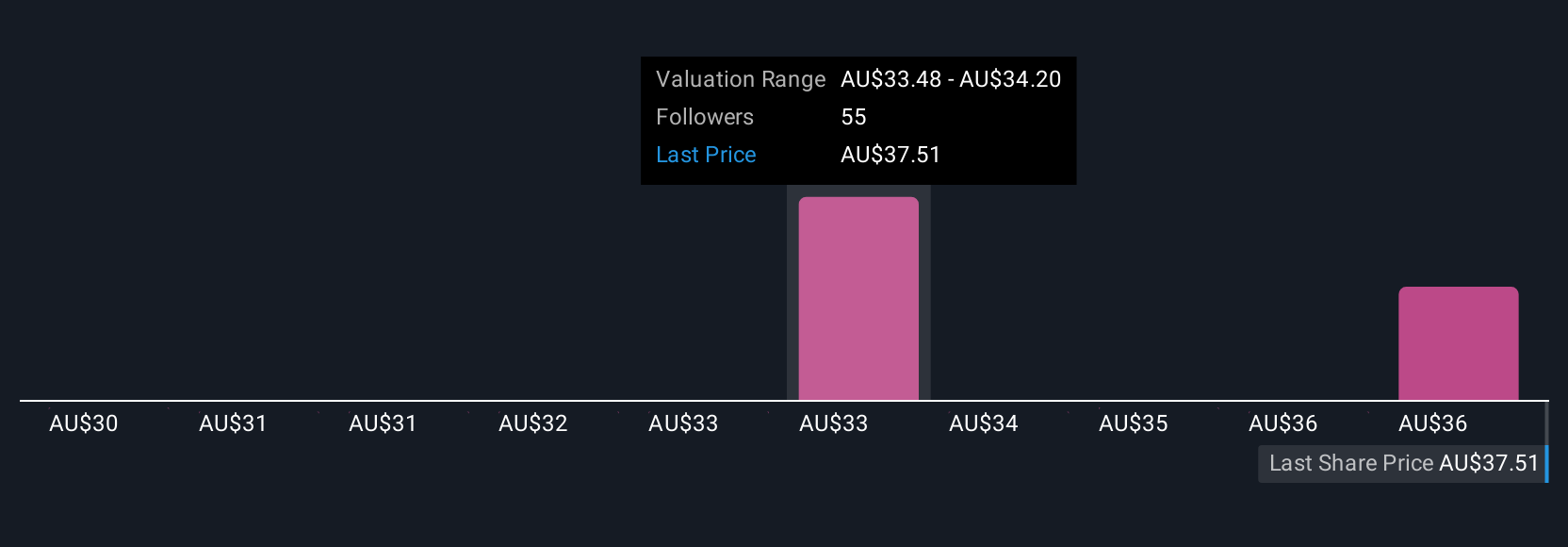Click the Followers label in tooltip
This screenshot has height=547, width=1568.
(705, 117)
